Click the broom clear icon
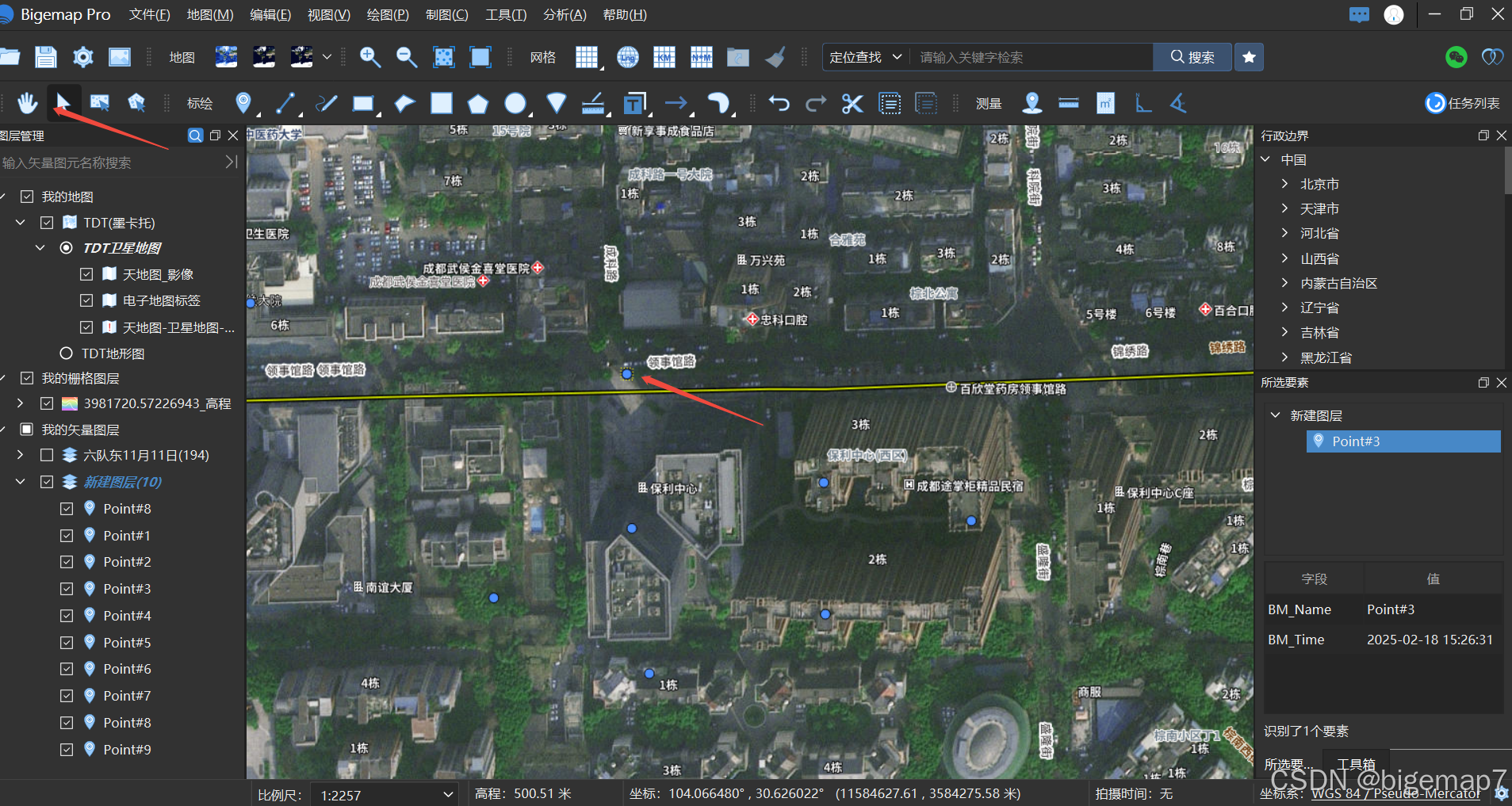Viewport: 1512px width, 806px height. (775, 57)
